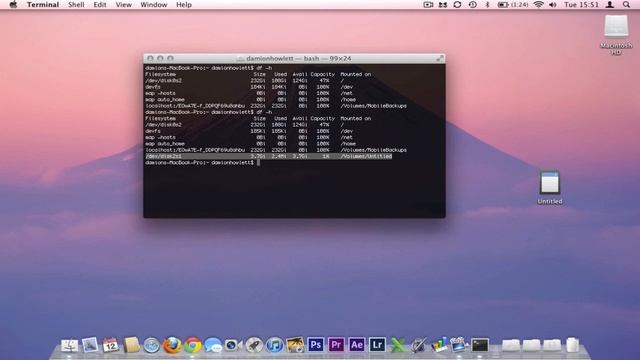The image size is (640, 360).
Task: Click the Terminal window full-screen arrows icon
Action: (440, 58)
